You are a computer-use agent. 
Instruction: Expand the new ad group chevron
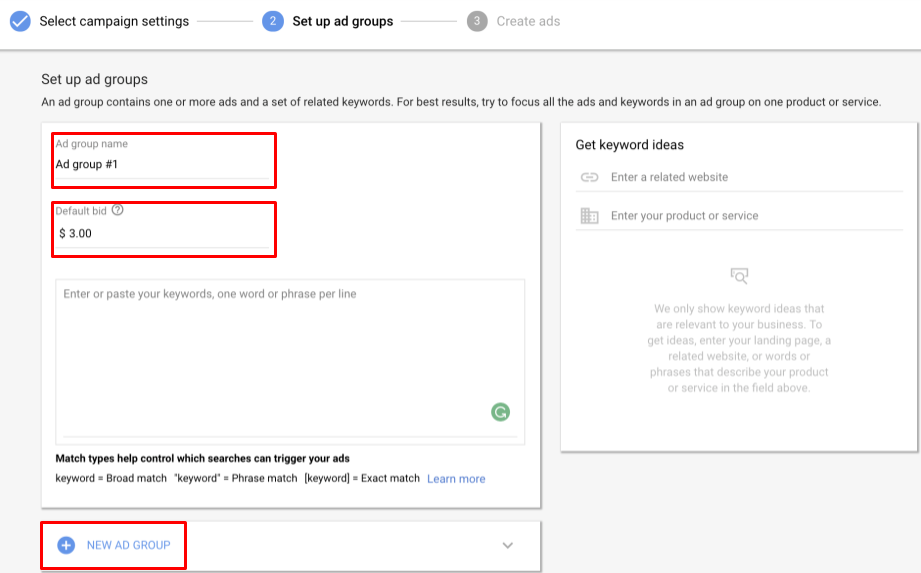[507, 545]
